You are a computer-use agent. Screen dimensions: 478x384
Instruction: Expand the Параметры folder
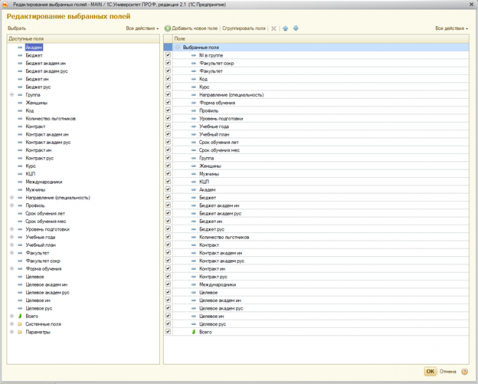(x=12, y=332)
